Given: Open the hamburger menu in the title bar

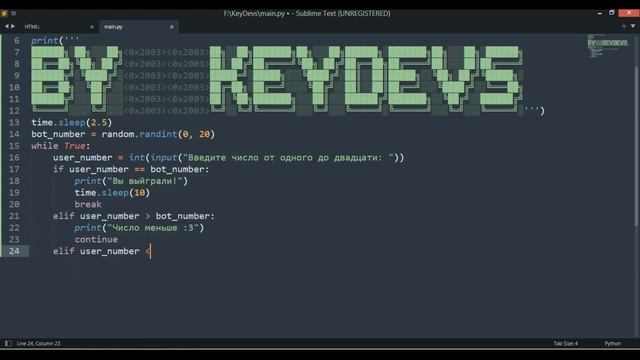Looking at the screenshot, I should 13,13.
